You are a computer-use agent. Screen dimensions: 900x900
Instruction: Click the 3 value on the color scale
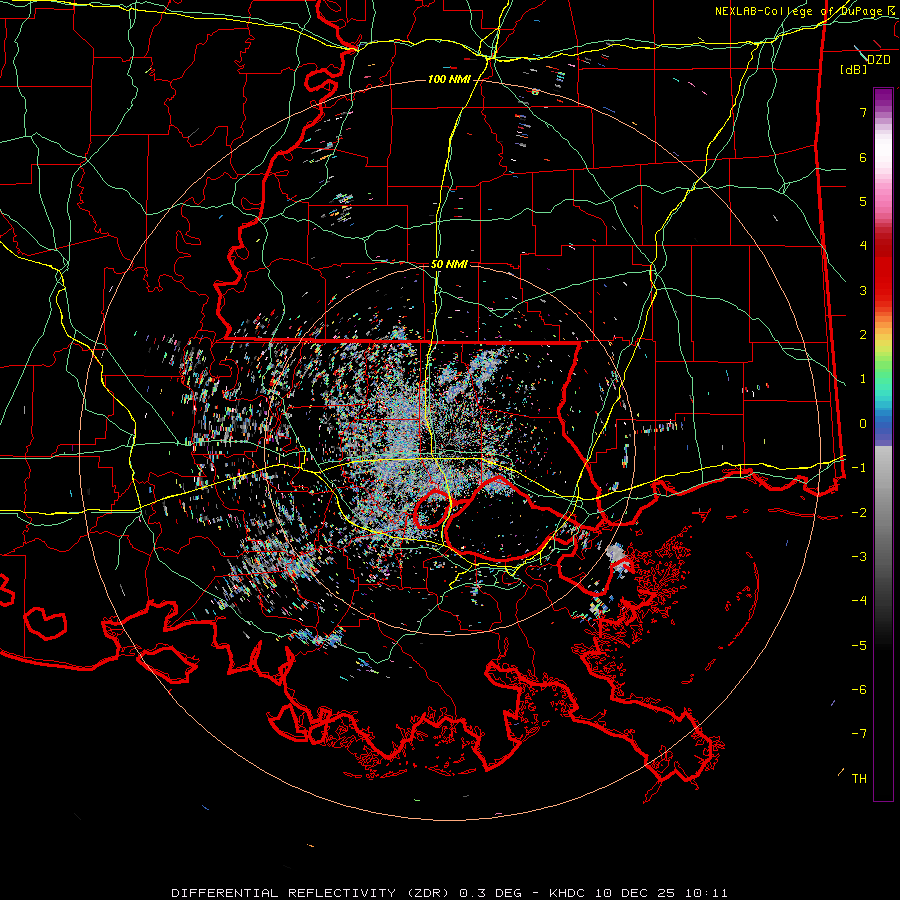click(x=863, y=290)
